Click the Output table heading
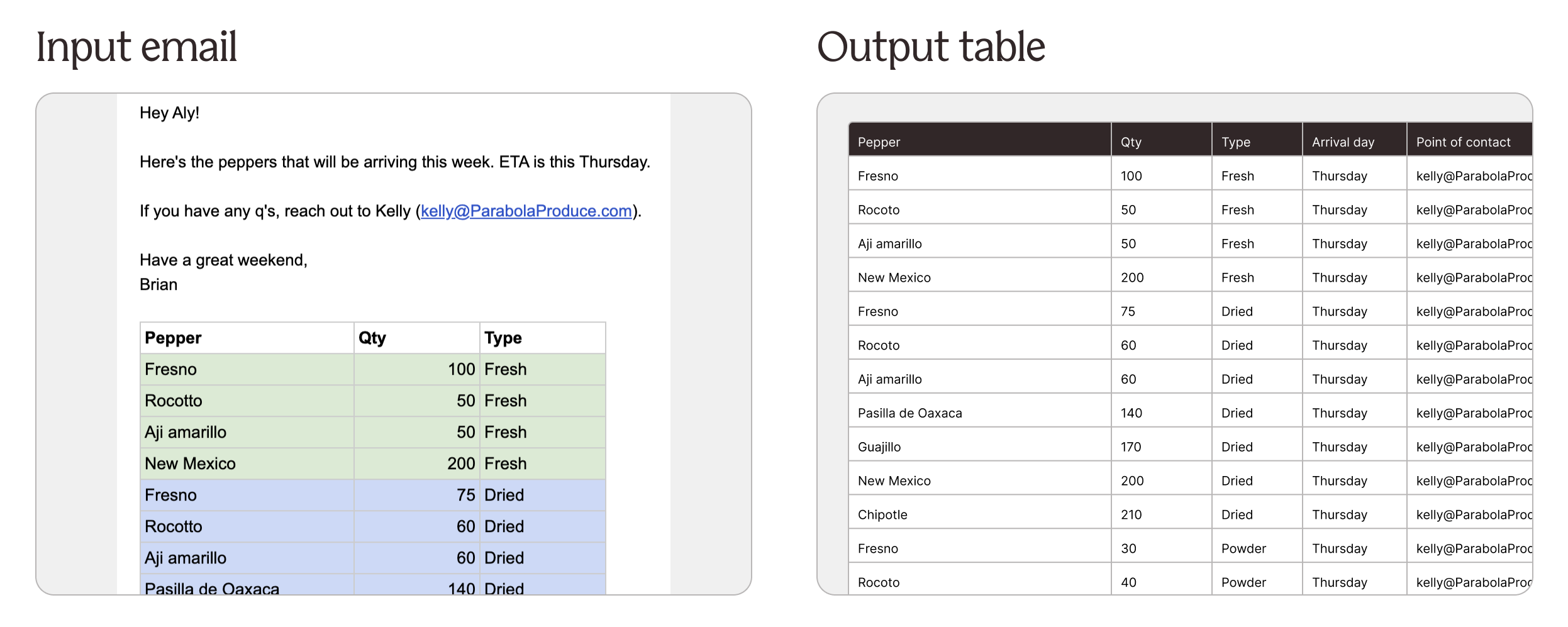The image size is (1568, 627). pos(930,47)
